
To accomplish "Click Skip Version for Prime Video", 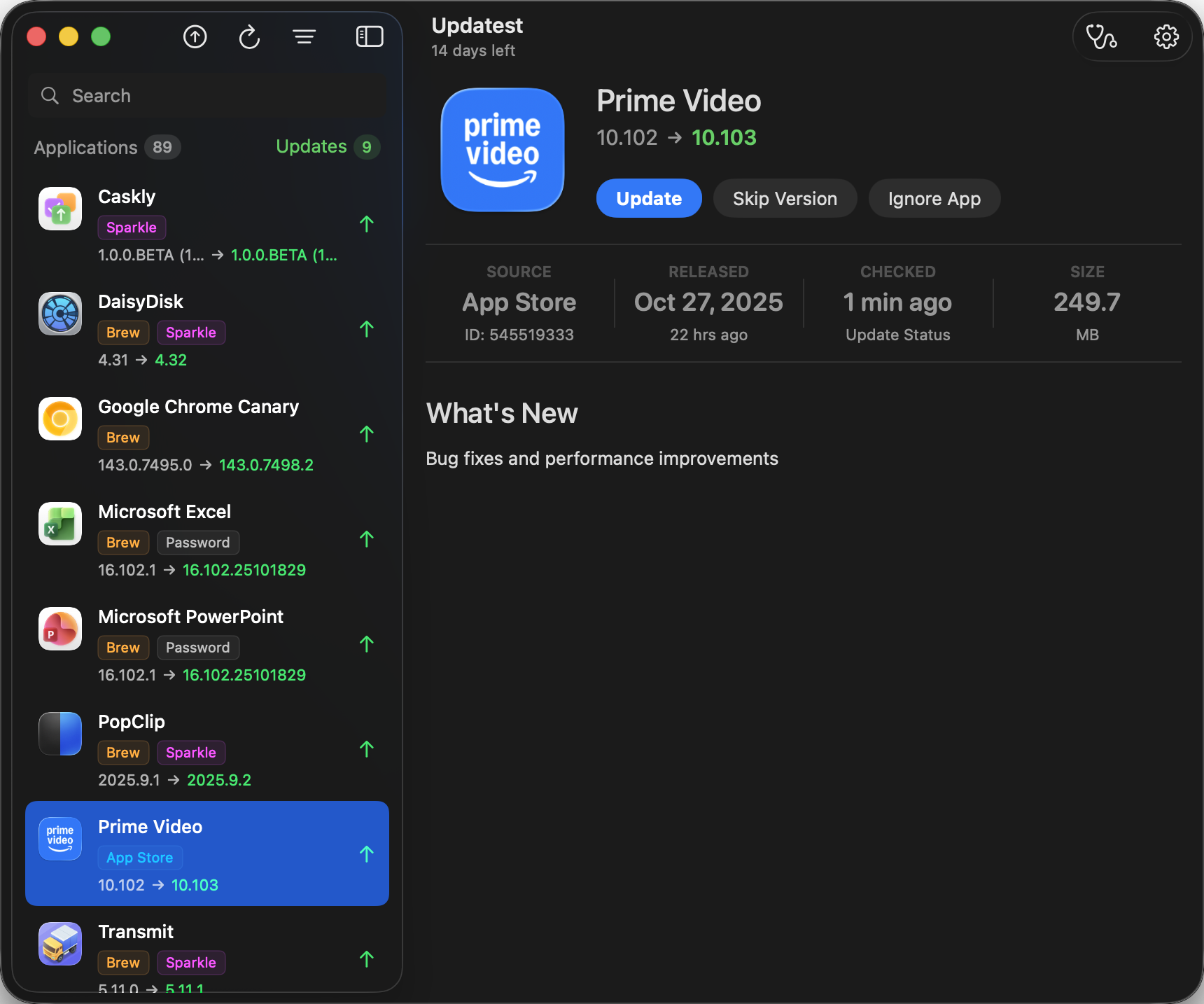I will tap(785, 198).
